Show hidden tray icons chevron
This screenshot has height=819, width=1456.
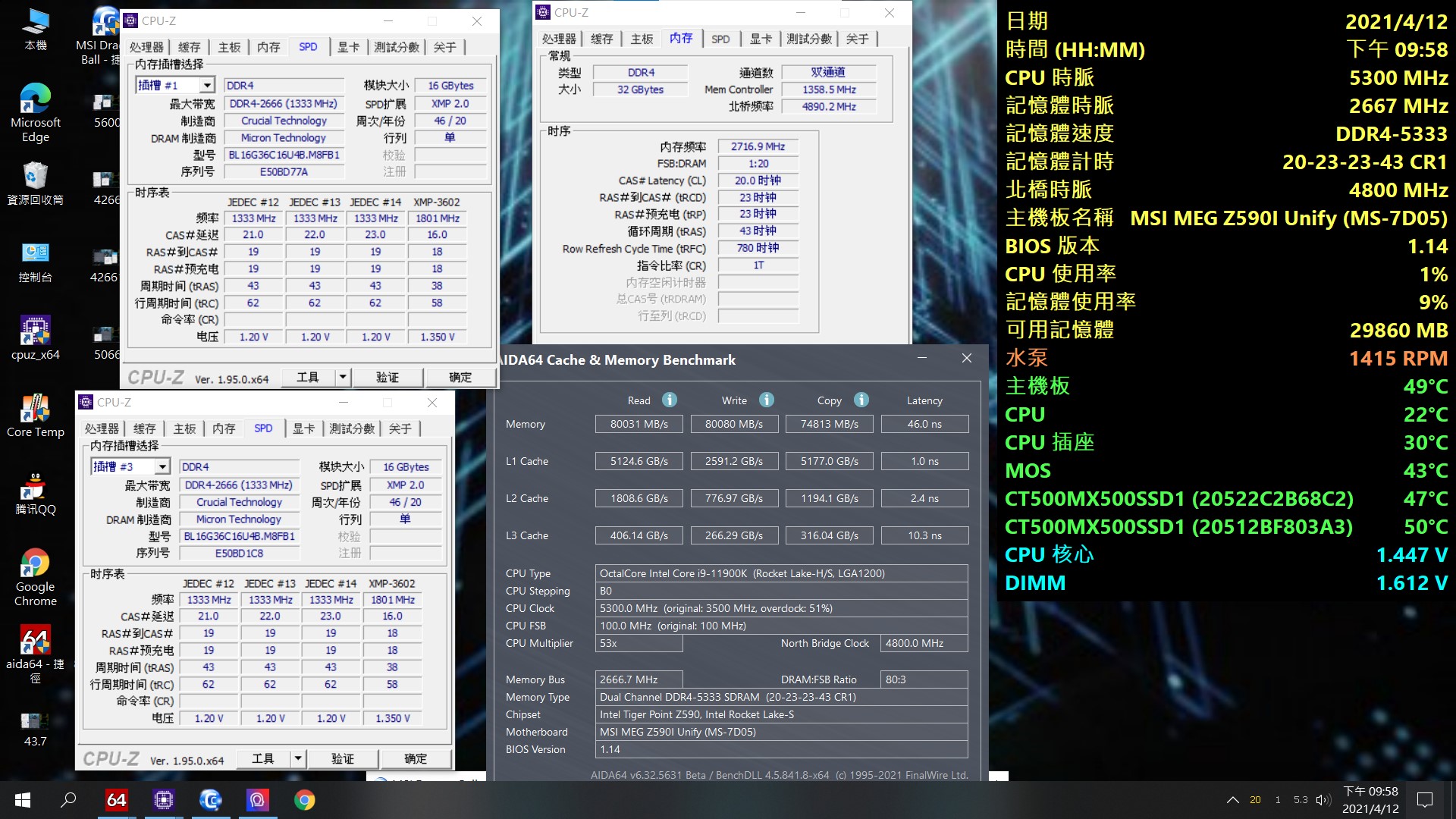point(1233,800)
